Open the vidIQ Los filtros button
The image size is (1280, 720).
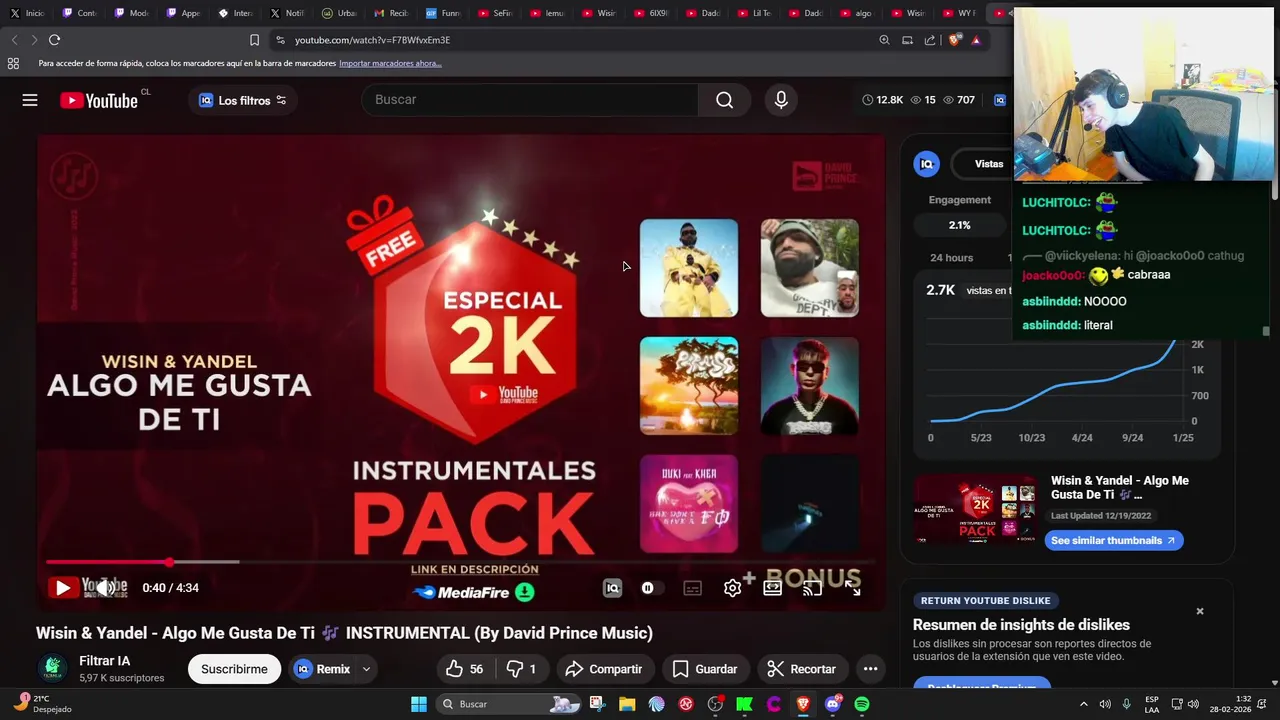point(243,100)
